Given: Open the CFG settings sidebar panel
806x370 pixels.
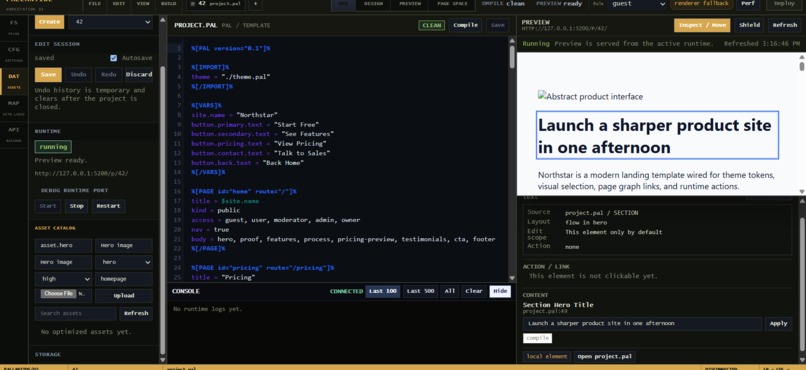Looking at the screenshot, I should tap(13, 53).
